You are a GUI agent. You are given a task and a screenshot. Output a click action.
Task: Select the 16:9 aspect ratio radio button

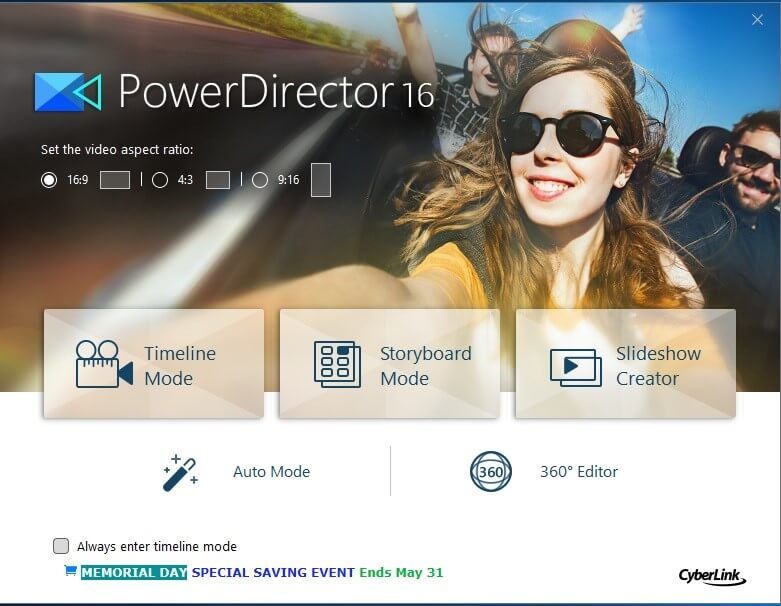49,180
